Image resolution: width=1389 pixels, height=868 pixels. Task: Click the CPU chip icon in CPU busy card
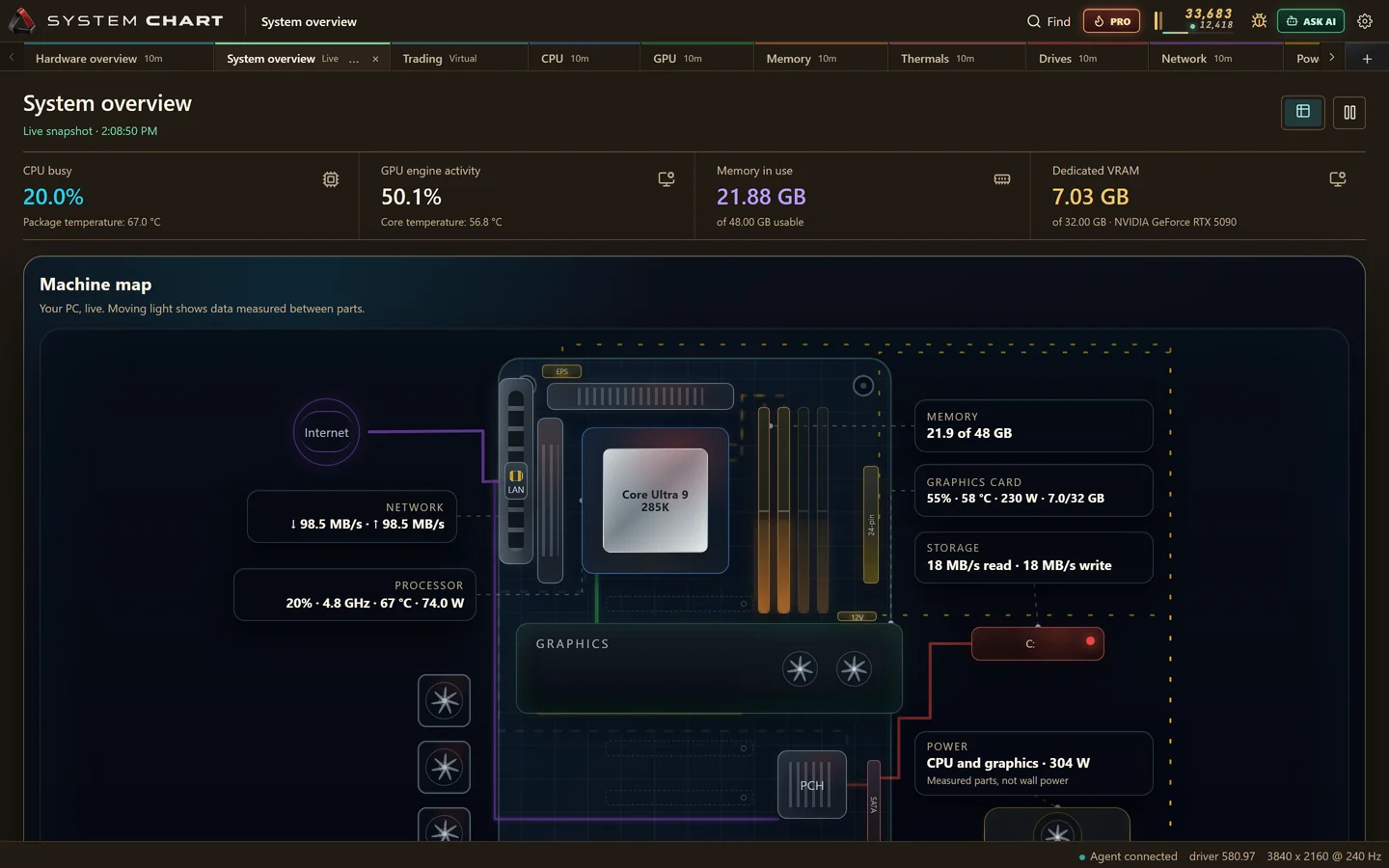[x=331, y=179]
